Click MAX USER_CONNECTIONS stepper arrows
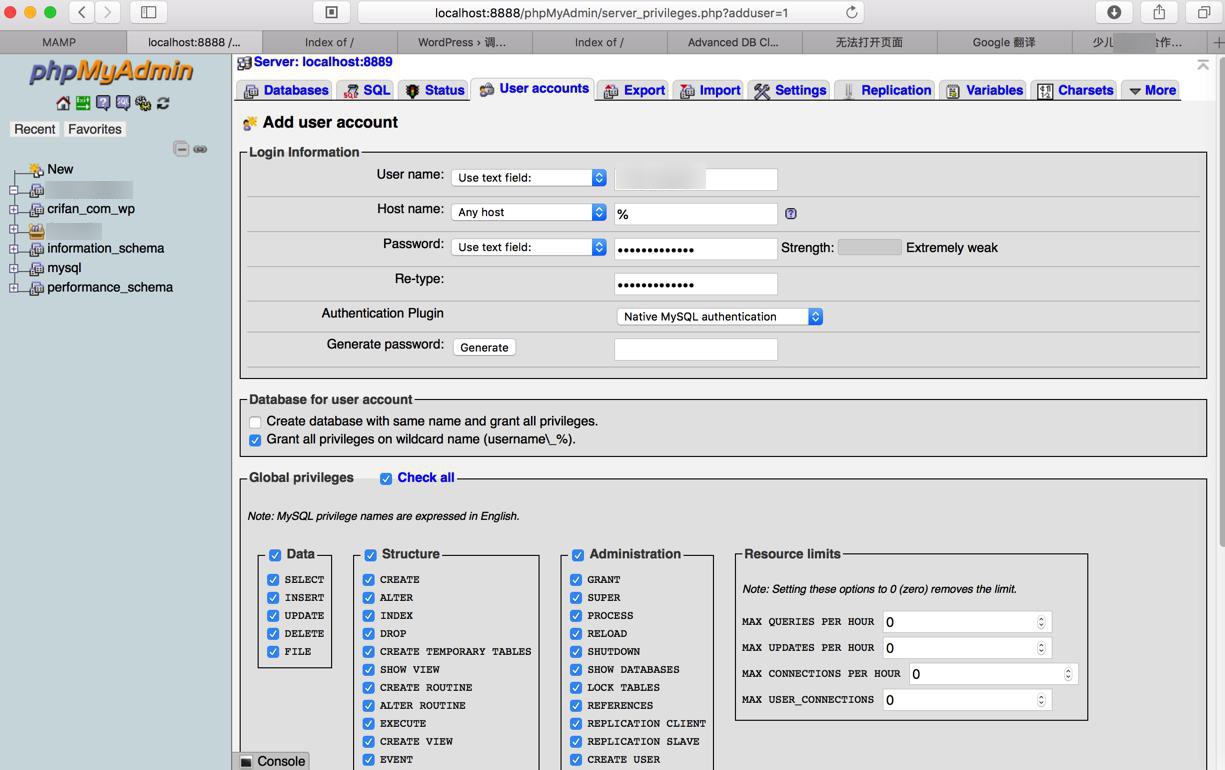The width and height of the screenshot is (1225, 770). (1041, 700)
